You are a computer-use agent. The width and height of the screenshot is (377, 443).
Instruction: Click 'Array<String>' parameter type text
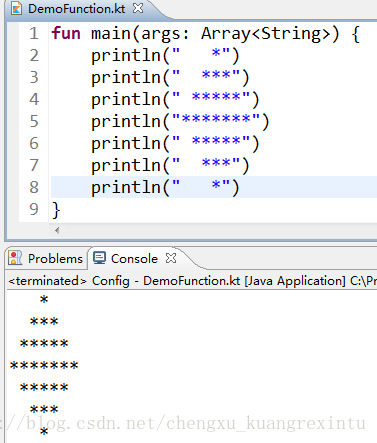[x=265, y=34]
